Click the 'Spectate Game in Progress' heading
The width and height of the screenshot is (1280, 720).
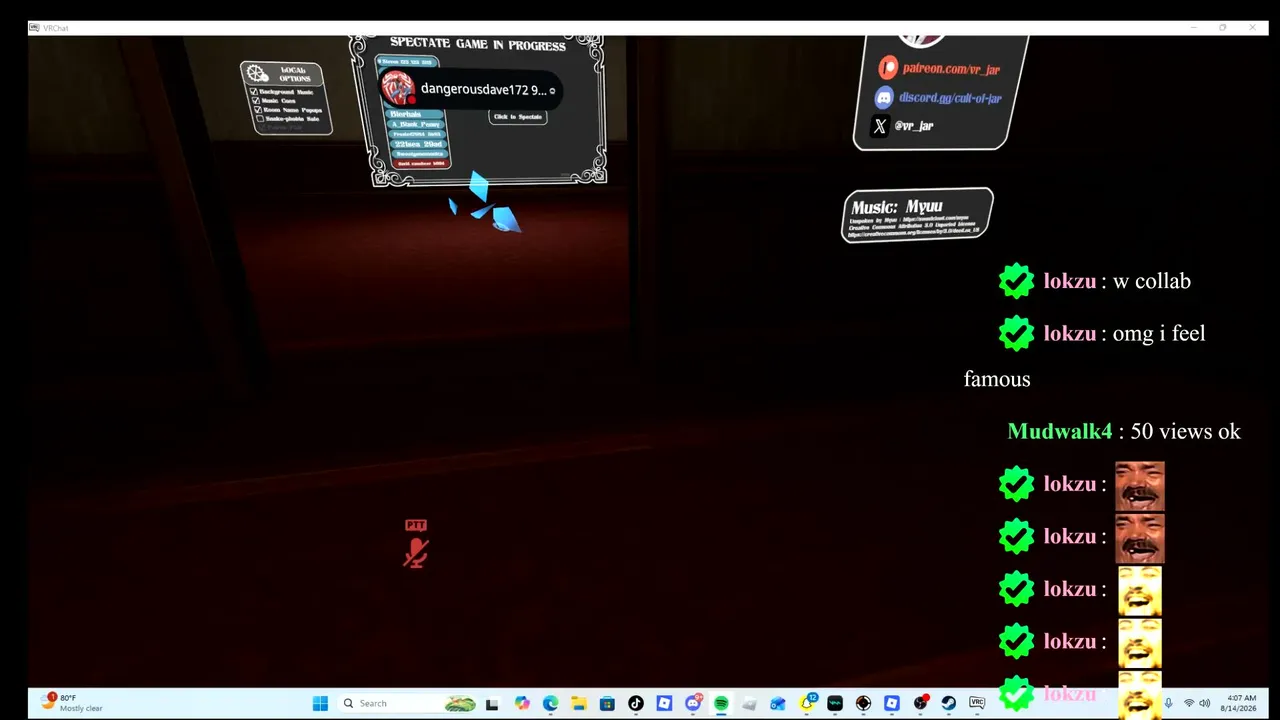[x=478, y=43]
